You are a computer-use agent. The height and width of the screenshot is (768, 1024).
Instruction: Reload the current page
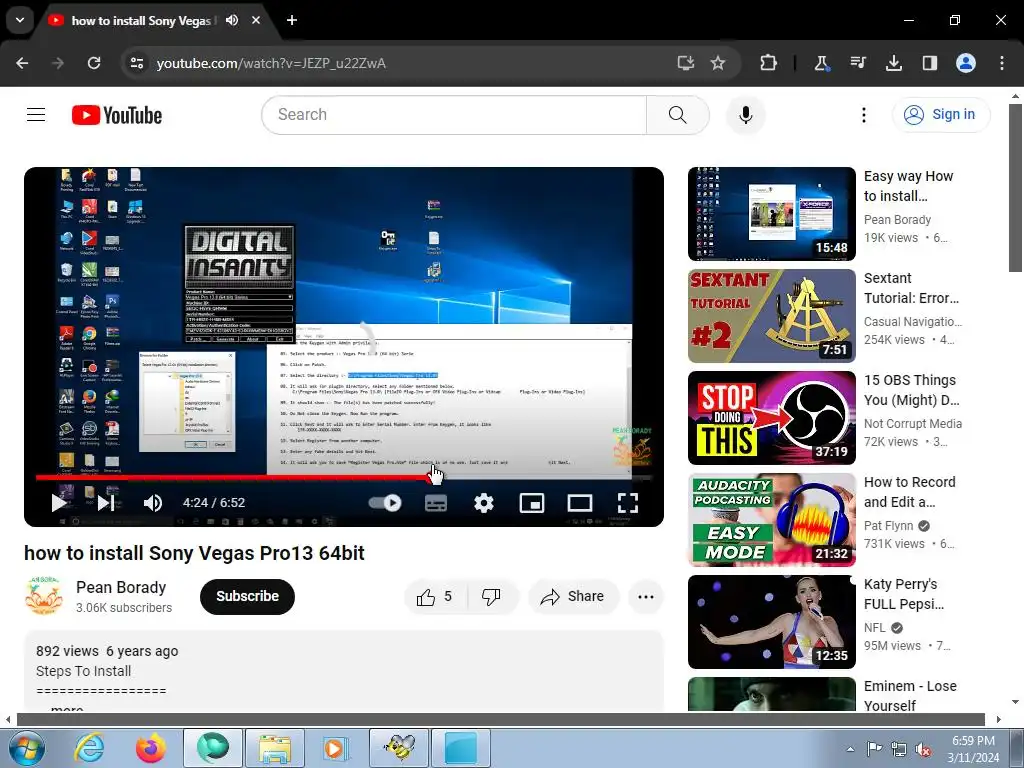tap(94, 63)
